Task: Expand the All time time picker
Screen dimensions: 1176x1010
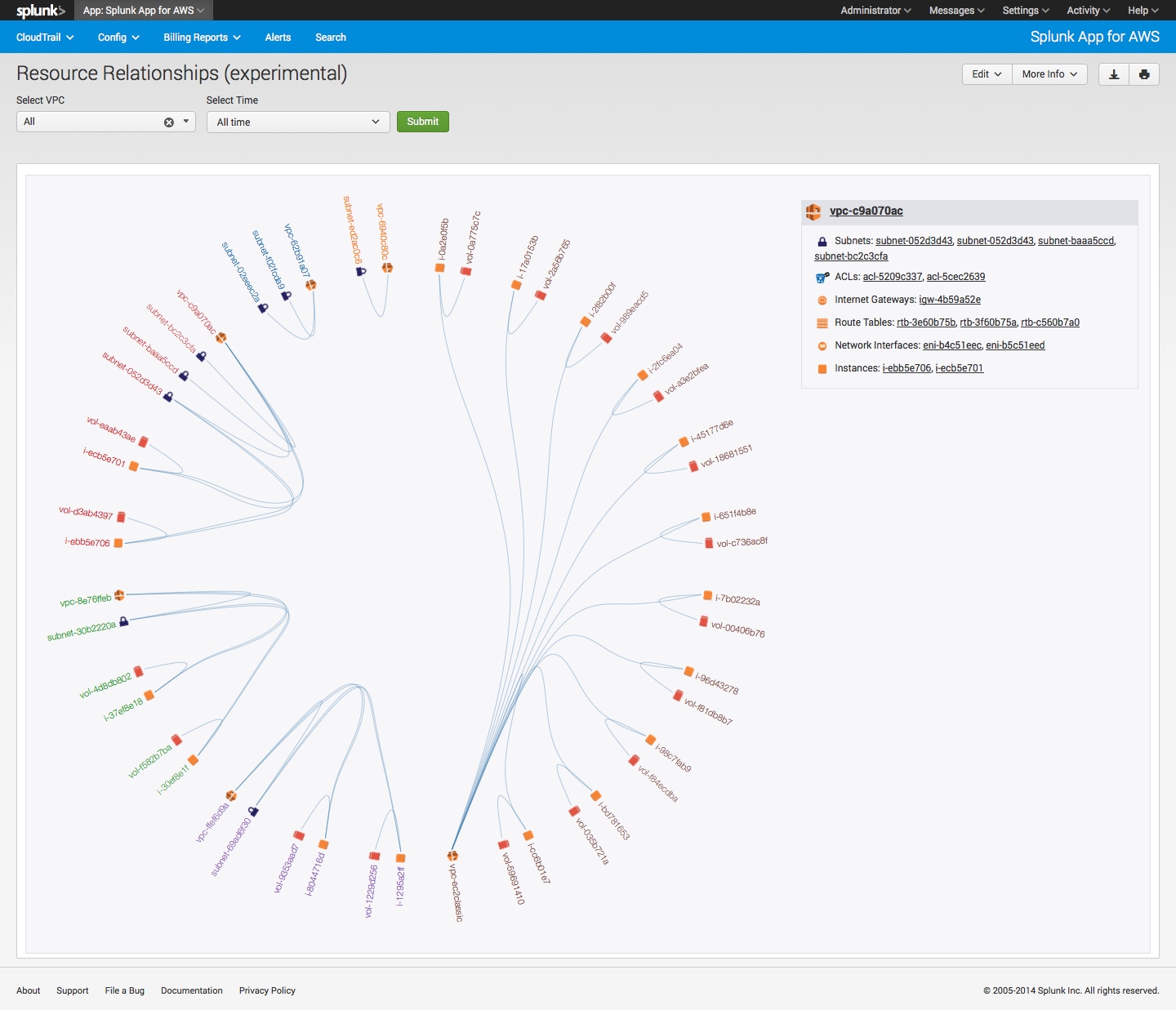Action: [298, 122]
